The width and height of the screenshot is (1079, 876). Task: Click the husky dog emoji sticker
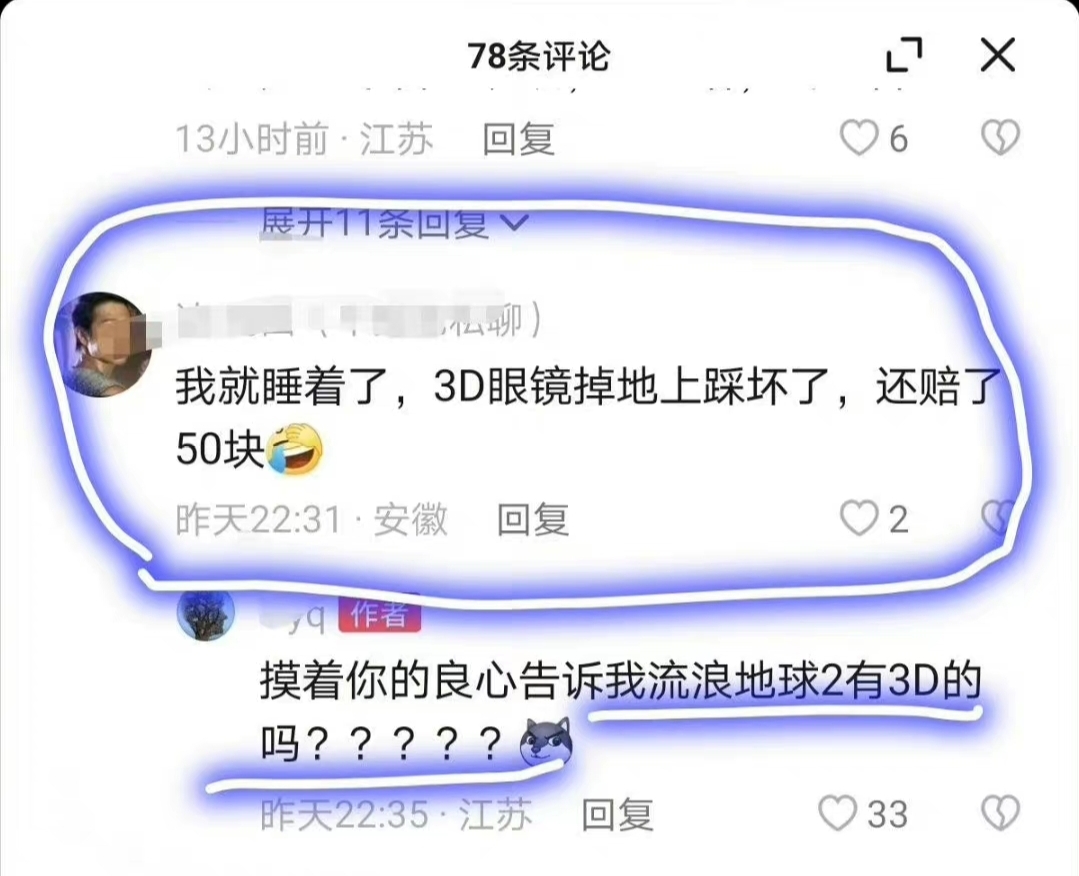point(546,742)
